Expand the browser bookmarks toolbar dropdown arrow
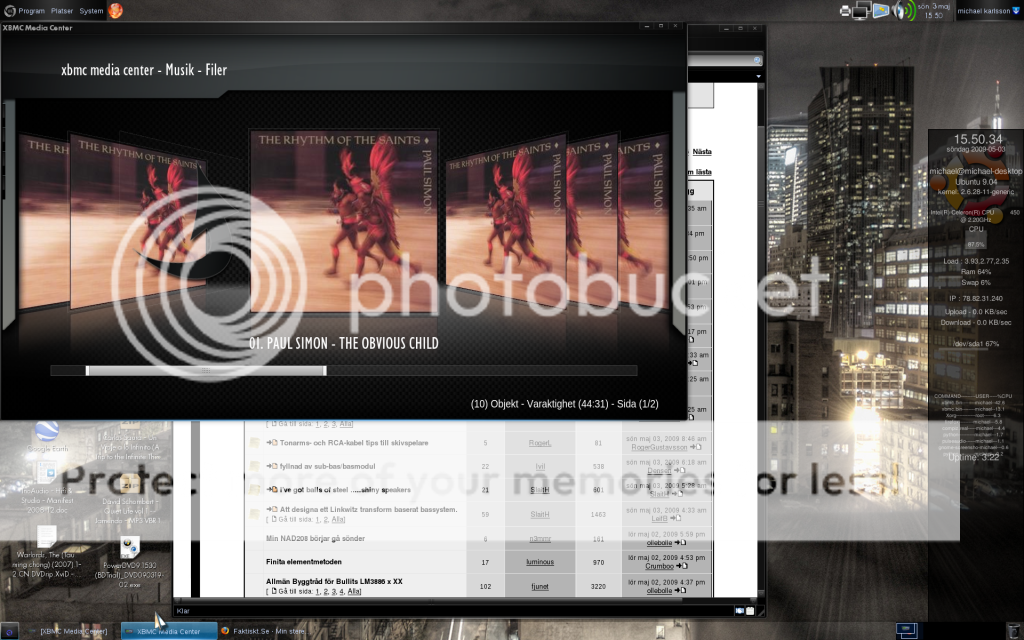 (x=757, y=77)
